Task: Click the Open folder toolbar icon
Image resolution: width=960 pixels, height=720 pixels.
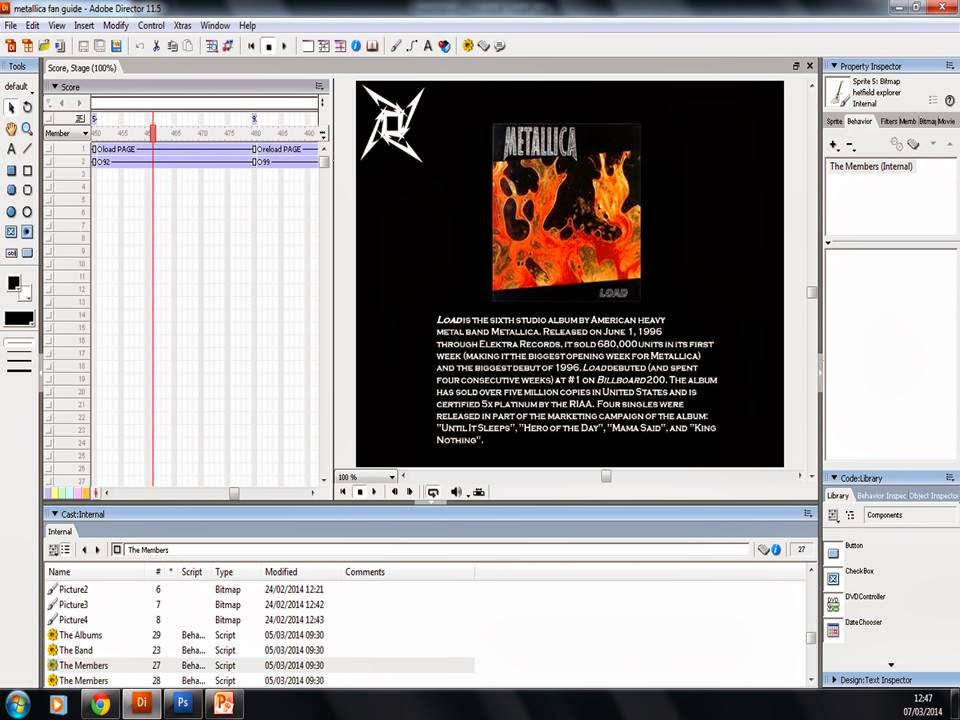Action: [x=44, y=46]
